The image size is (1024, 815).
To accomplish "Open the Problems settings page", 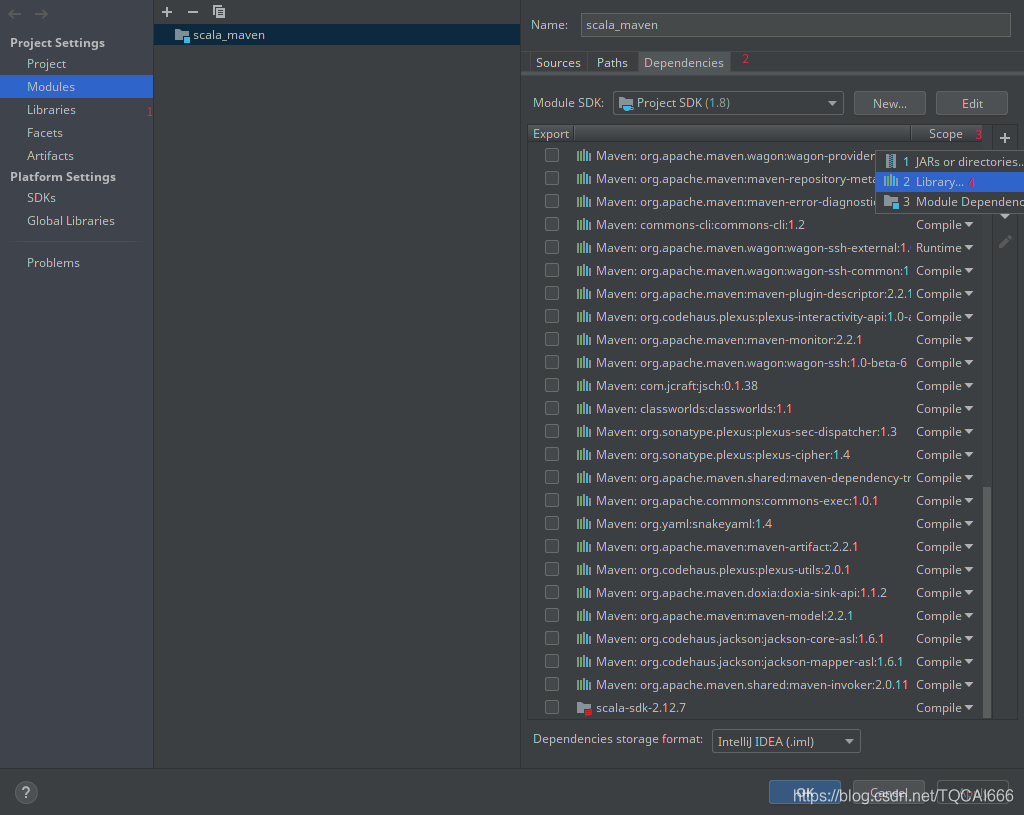I will pyautogui.click(x=53, y=263).
